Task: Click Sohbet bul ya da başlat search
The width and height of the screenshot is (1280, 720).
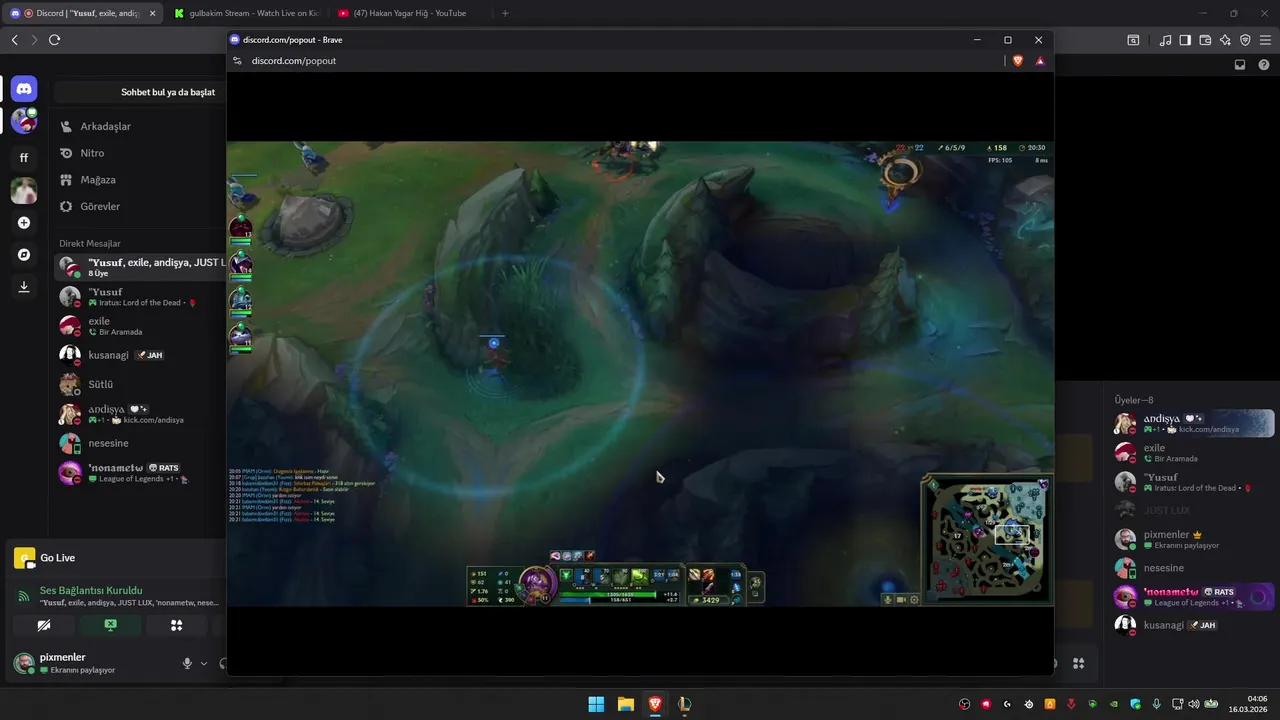Action: pos(140,92)
